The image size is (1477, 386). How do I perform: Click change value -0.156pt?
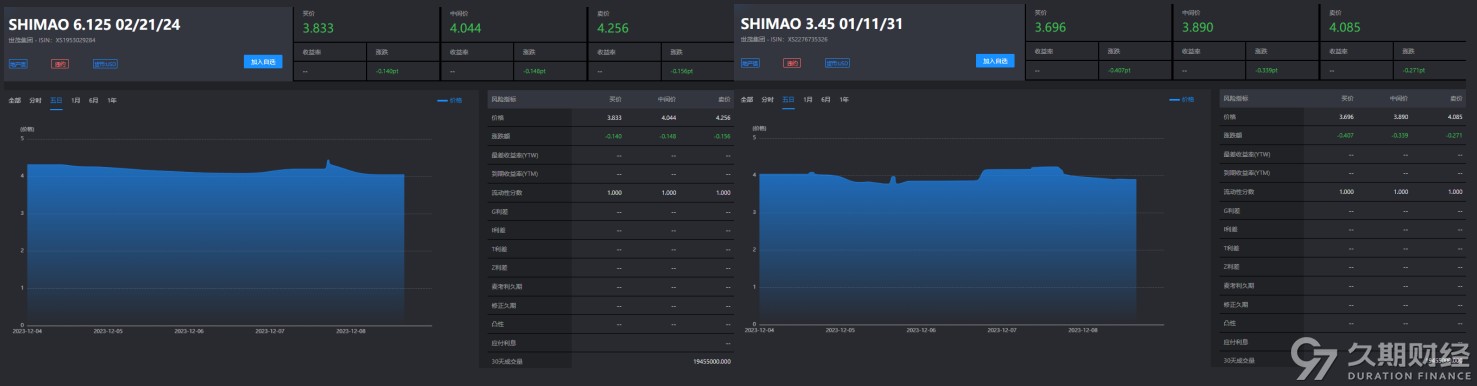coord(682,71)
